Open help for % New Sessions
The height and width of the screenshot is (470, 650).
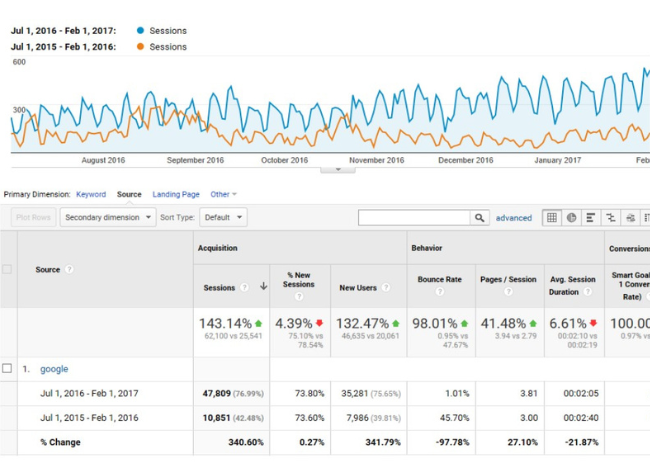(x=299, y=296)
